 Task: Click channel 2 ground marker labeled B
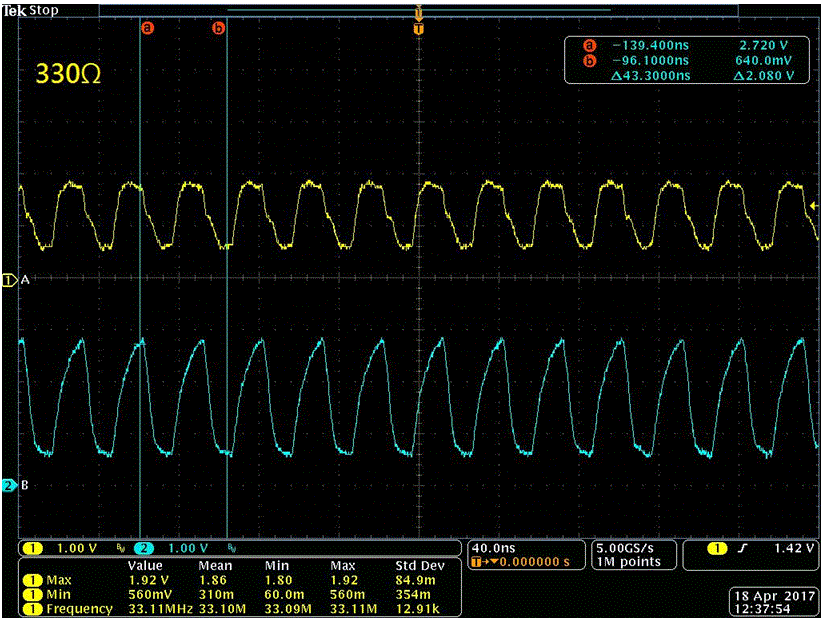(x=10, y=485)
